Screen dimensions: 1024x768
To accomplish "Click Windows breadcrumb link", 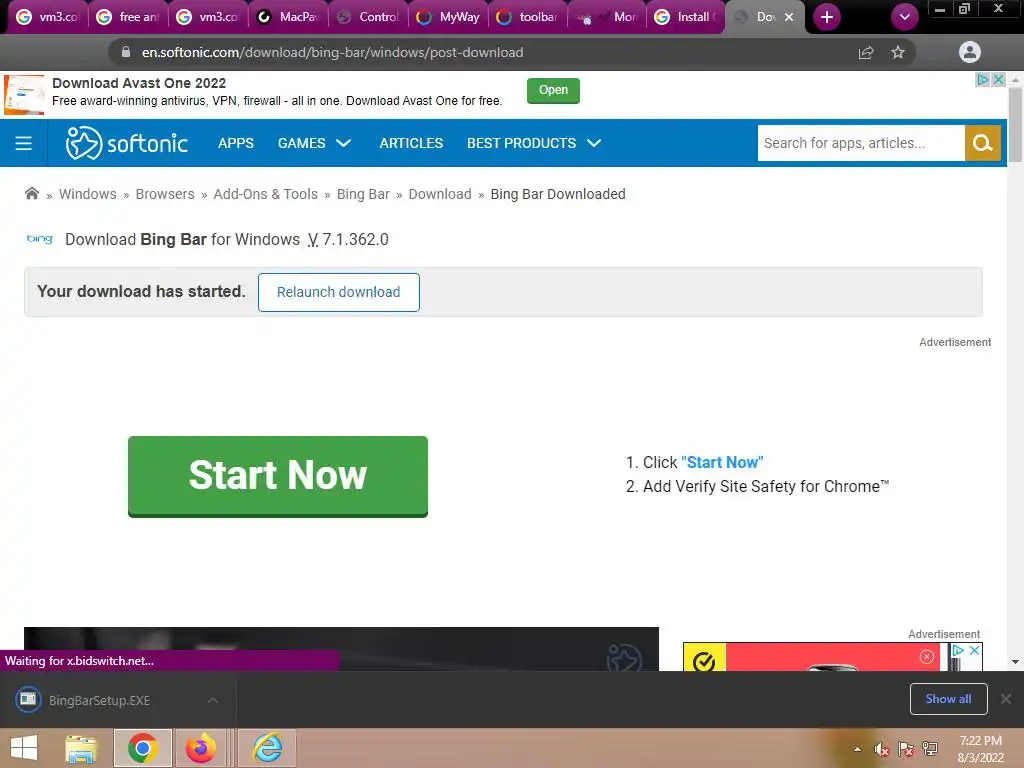I will (88, 194).
